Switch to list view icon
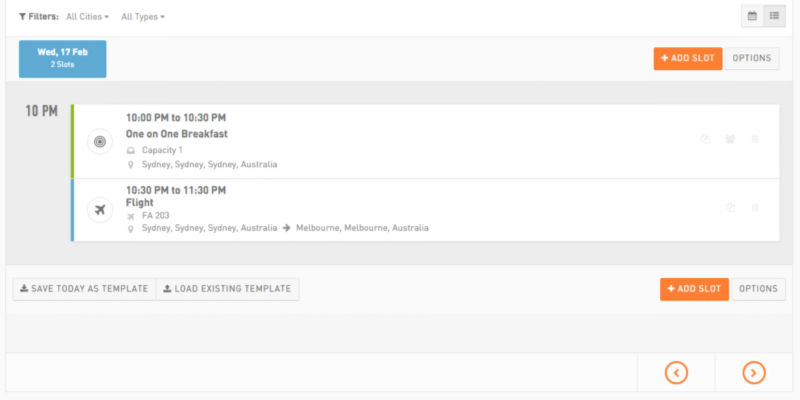800x400 pixels. click(x=774, y=16)
